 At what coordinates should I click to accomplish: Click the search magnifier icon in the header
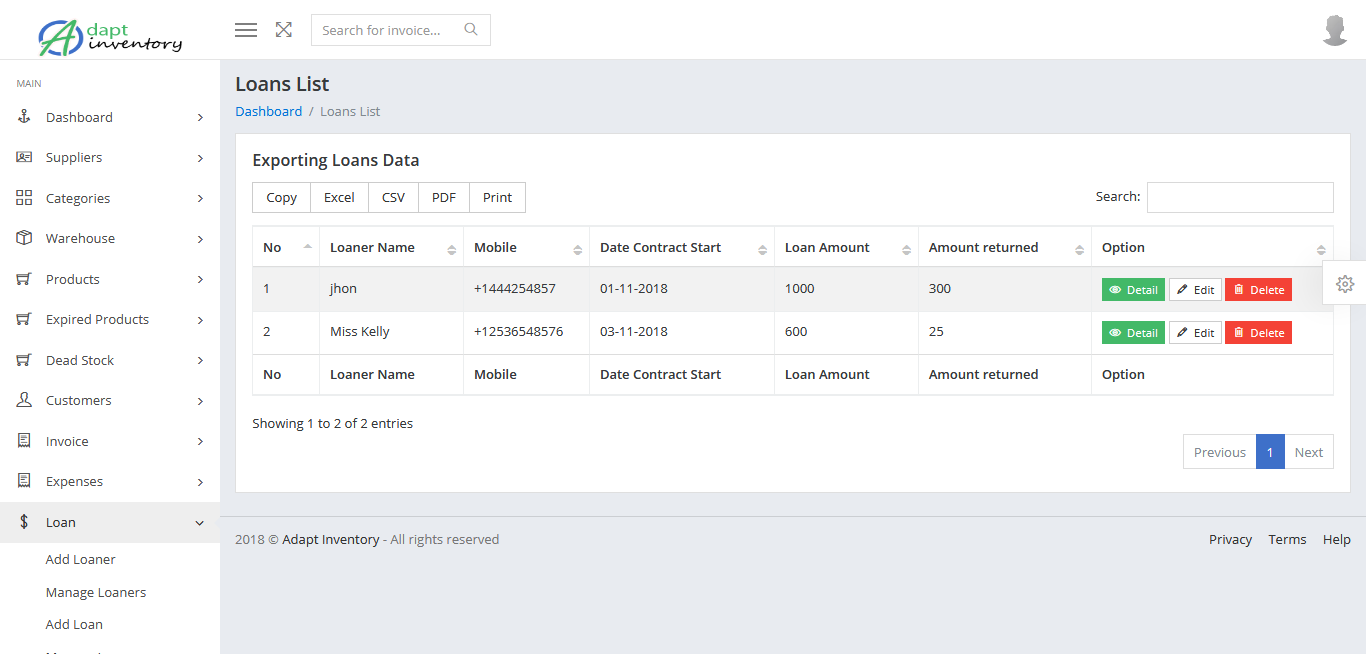pyautogui.click(x=470, y=30)
